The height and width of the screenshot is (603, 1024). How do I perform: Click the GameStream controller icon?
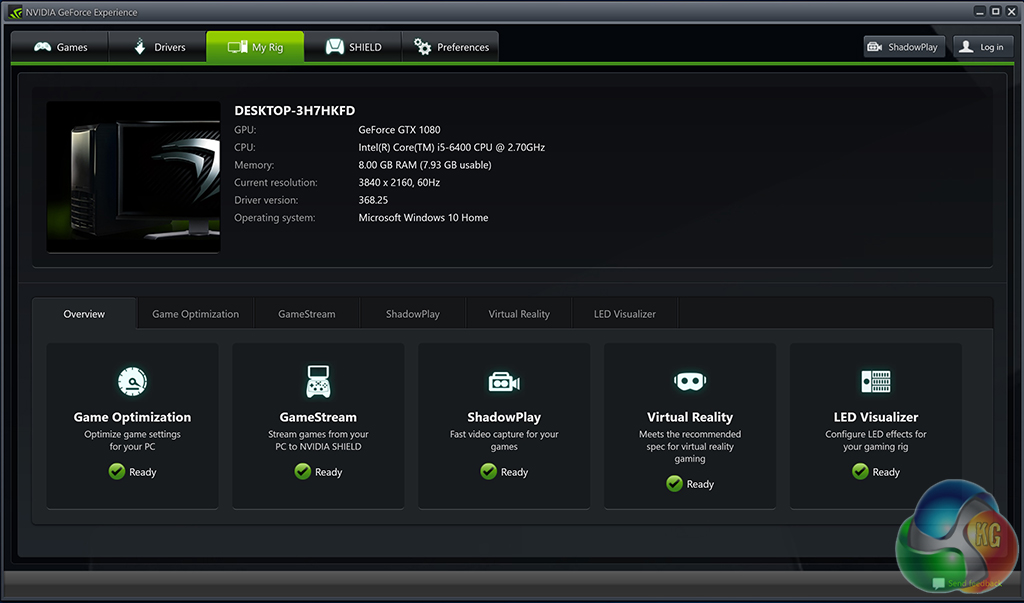(x=318, y=381)
